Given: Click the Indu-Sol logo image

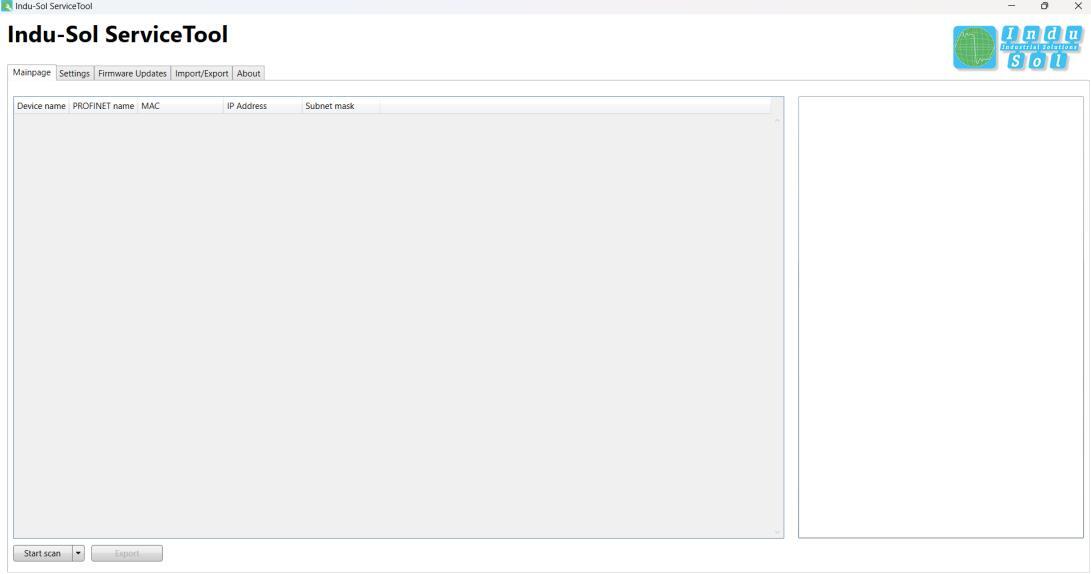Looking at the screenshot, I should click(x=1018, y=47).
